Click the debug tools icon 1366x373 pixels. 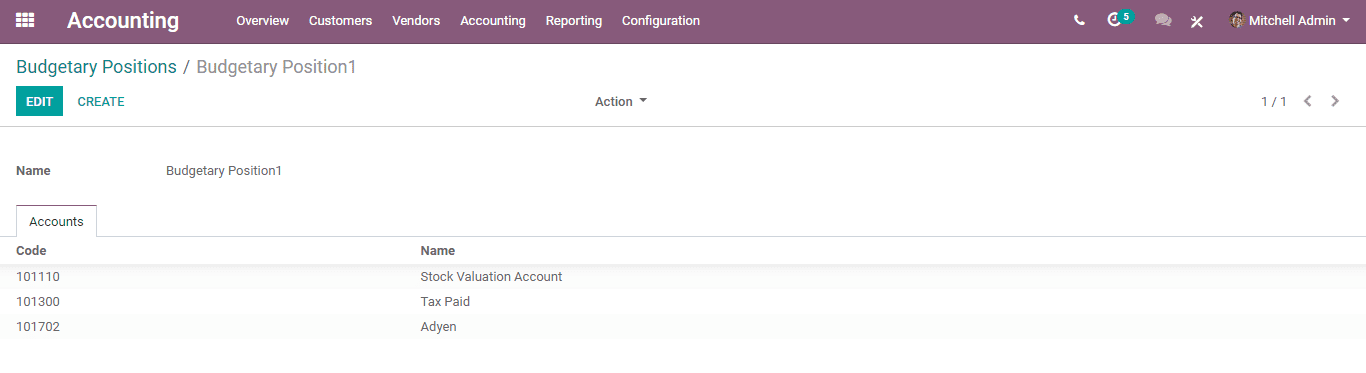click(x=1197, y=21)
